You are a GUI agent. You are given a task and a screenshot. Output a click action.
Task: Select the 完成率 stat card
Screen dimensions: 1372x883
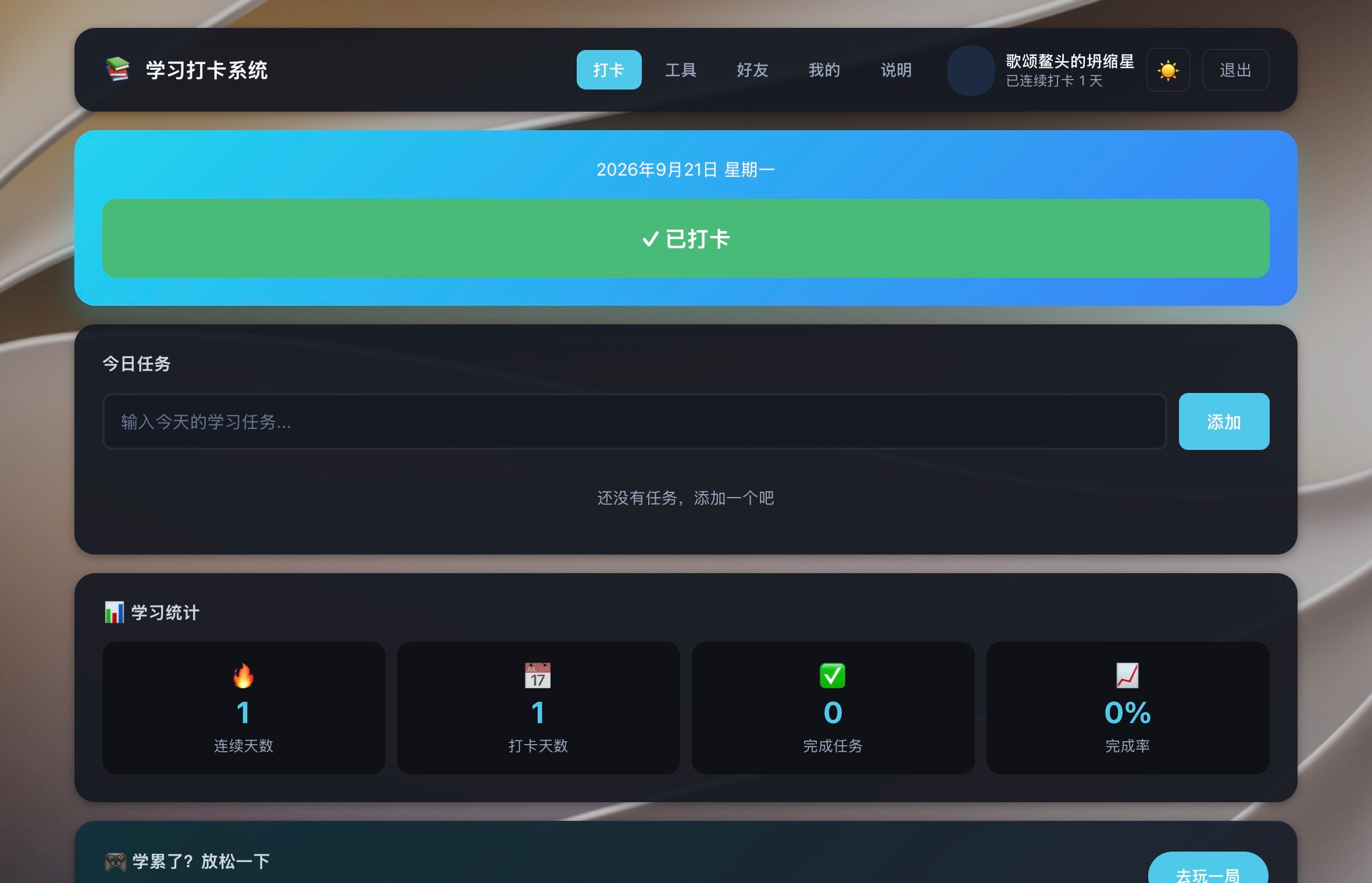point(1128,707)
